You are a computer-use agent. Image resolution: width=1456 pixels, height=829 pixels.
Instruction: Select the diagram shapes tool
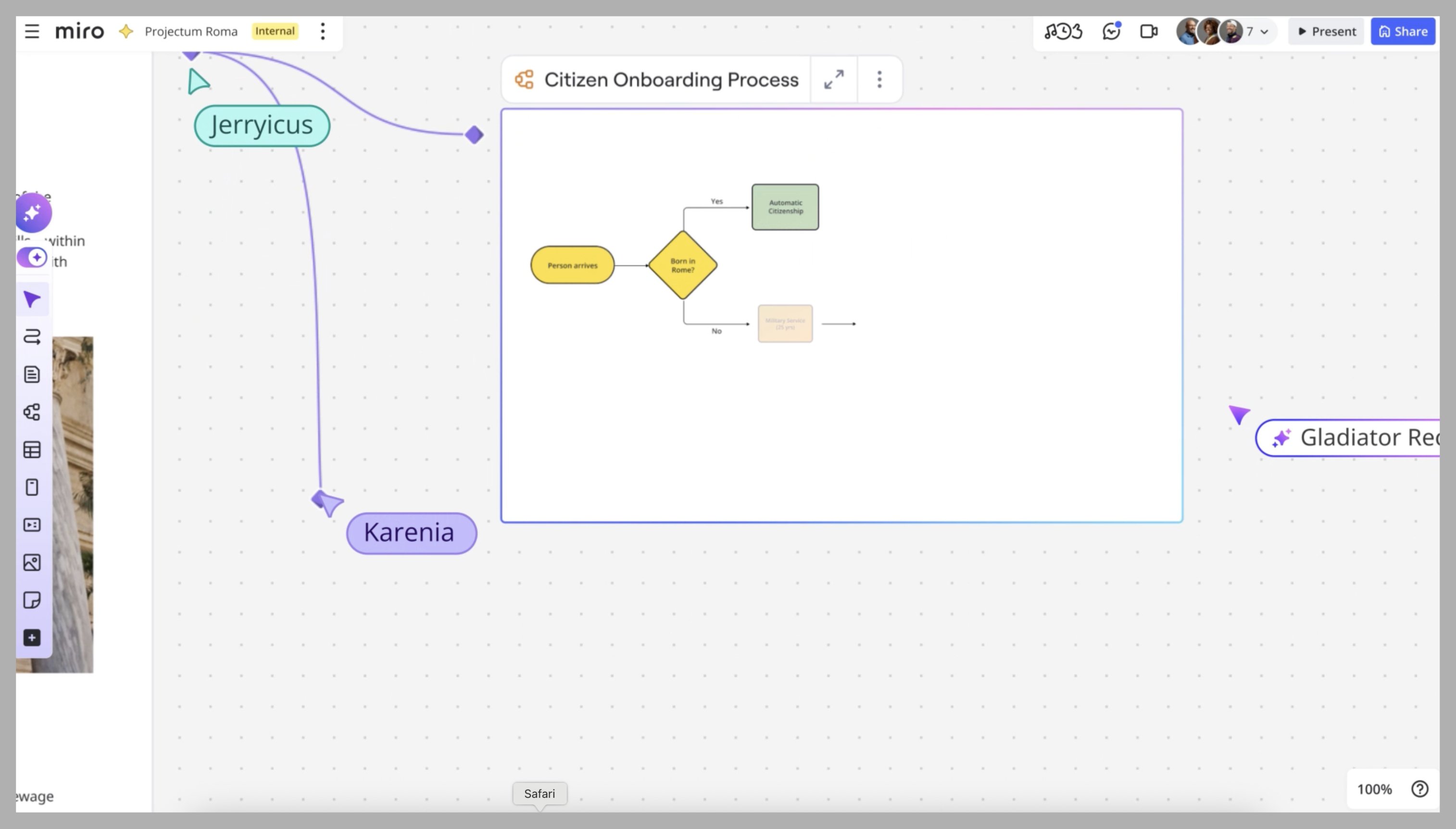[x=32, y=412]
